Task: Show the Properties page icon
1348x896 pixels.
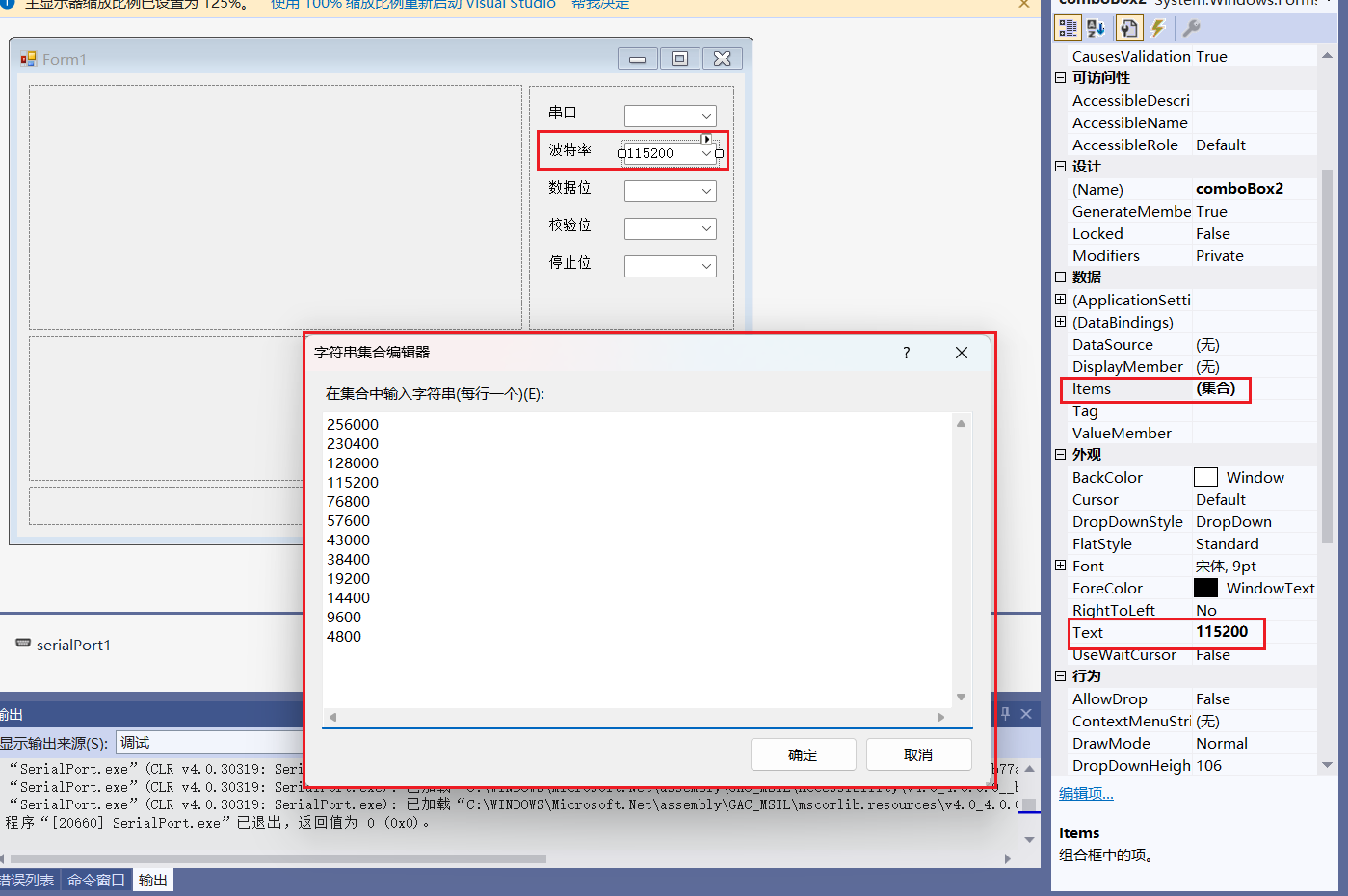Action: click(x=1128, y=28)
